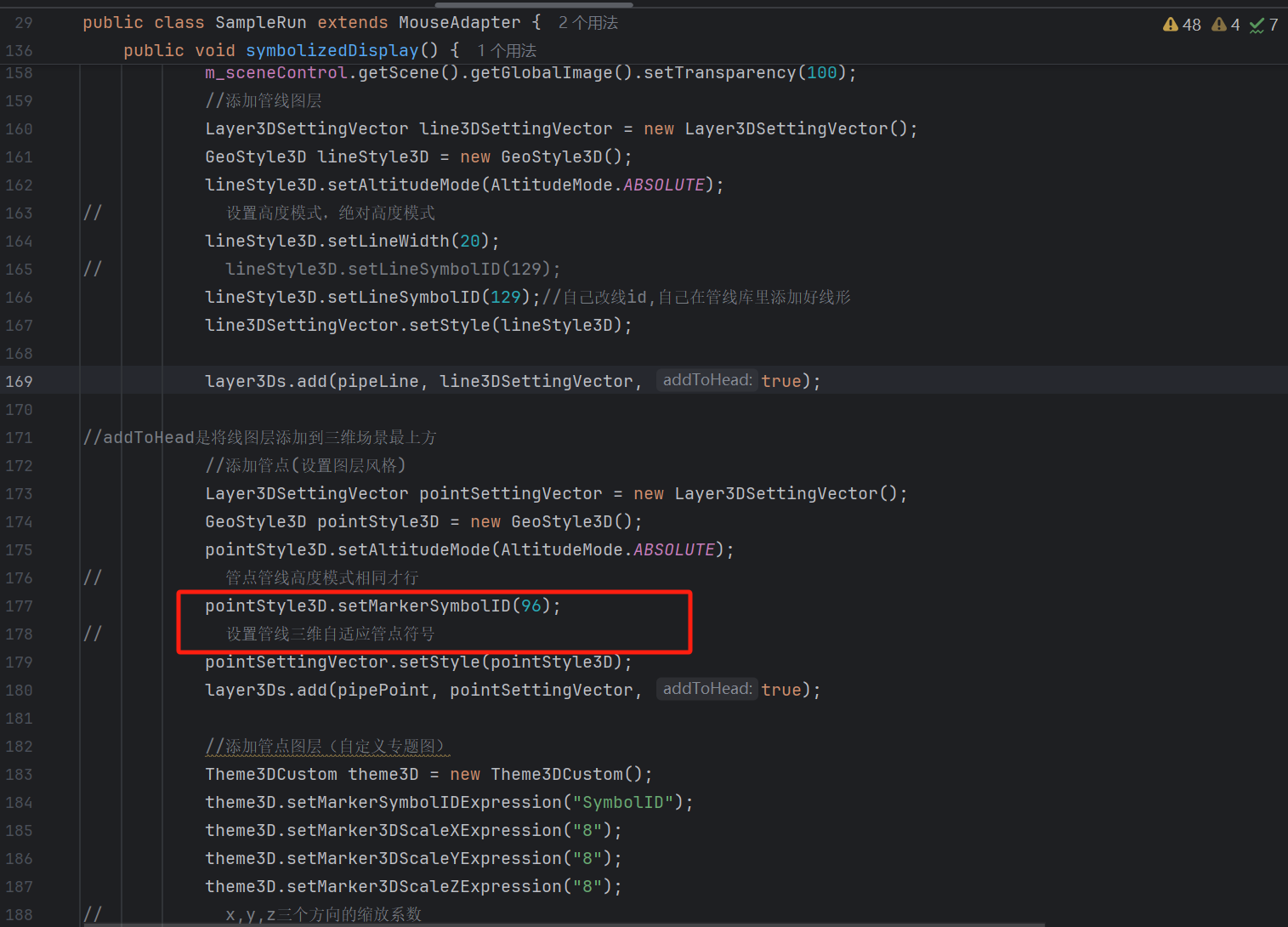
Task: Click the addToHead inlay hint on line 180
Action: (706, 689)
